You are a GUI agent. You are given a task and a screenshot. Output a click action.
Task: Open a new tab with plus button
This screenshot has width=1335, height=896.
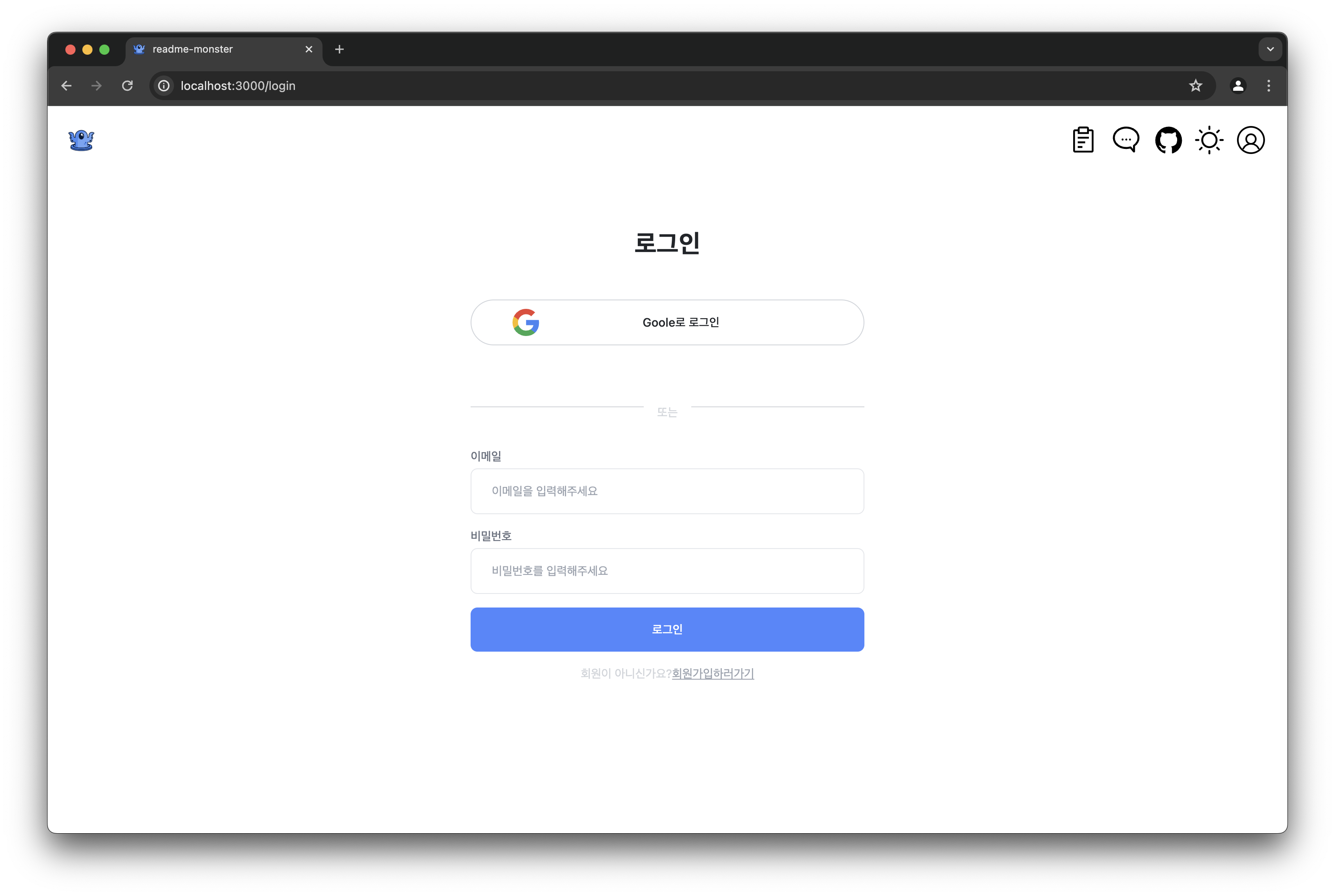(x=339, y=49)
